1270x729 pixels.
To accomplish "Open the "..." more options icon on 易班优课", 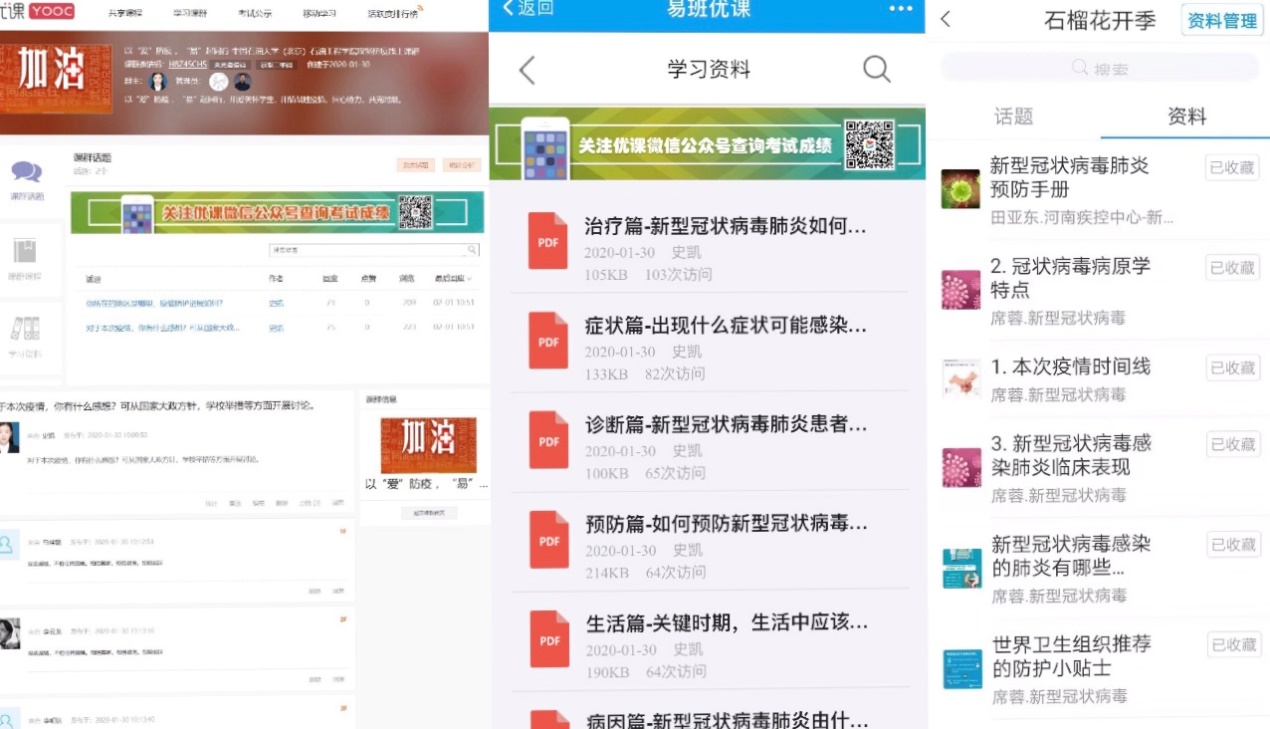I will (x=899, y=9).
